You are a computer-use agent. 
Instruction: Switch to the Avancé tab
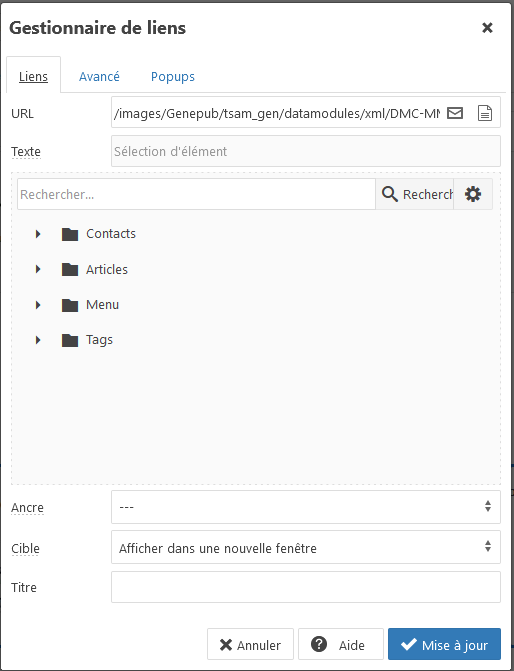pos(99,77)
